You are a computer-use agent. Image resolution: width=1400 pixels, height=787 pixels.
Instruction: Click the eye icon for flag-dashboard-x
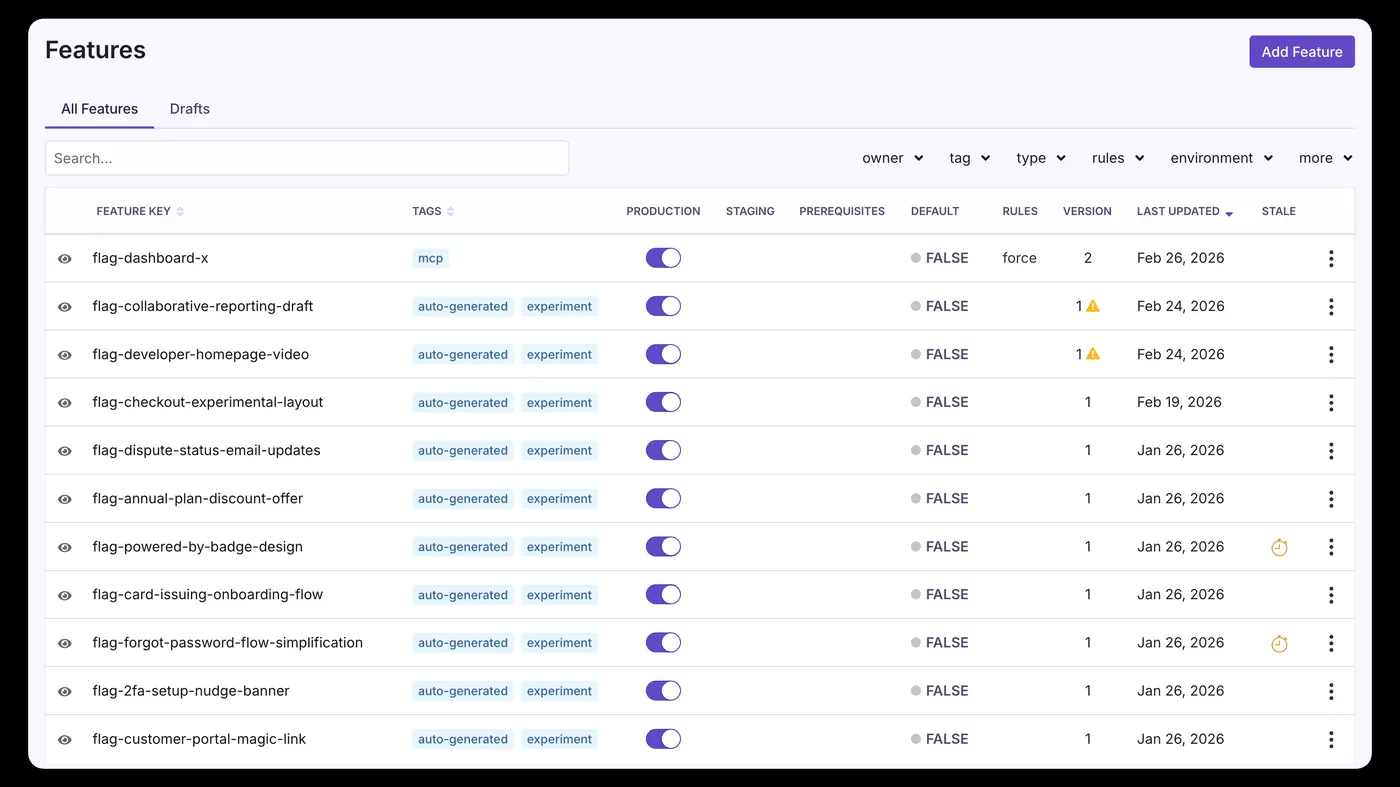pyautogui.click(x=65, y=258)
